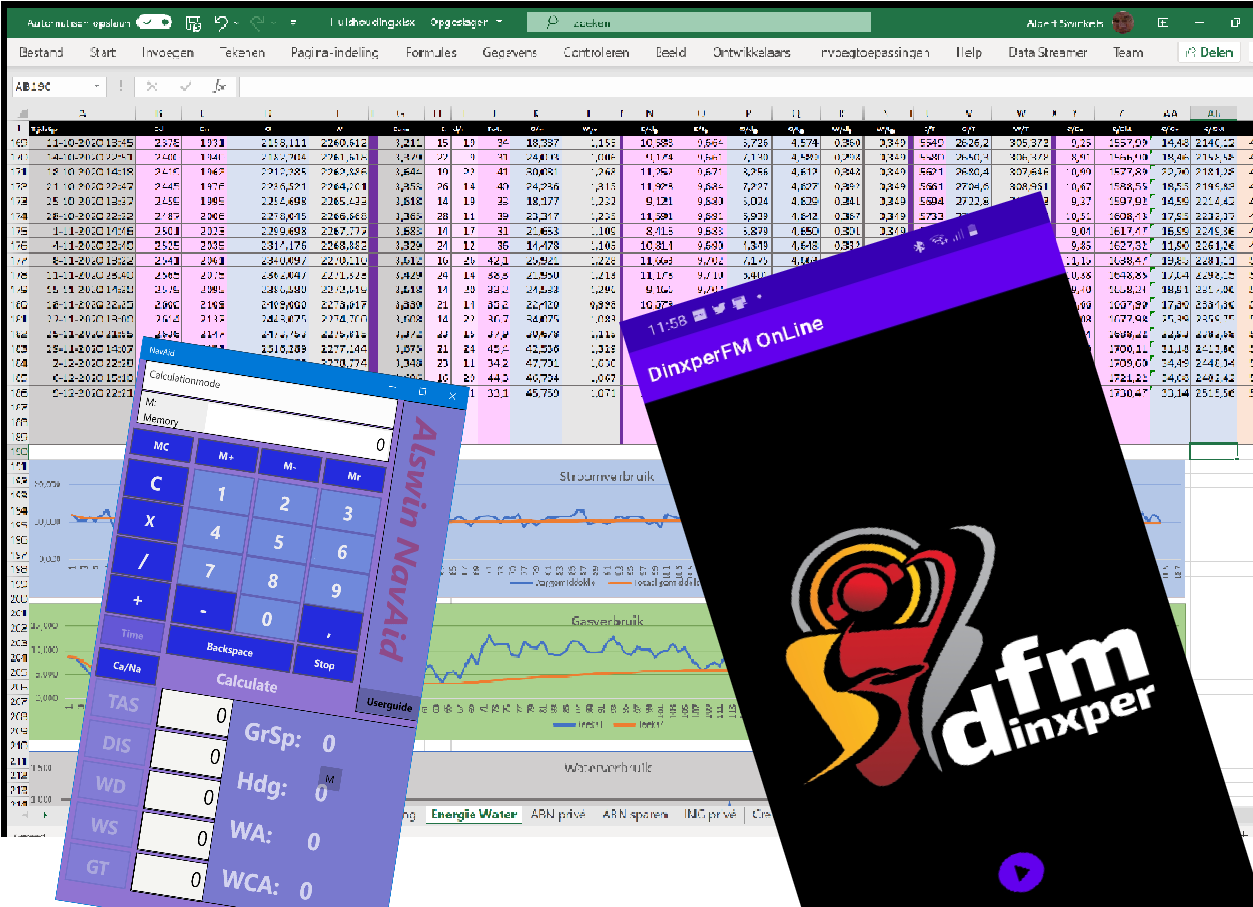Viewport: 1253px width, 907px height.
Task: Select the Energie Water sheet tab
Action: [475, 814]
